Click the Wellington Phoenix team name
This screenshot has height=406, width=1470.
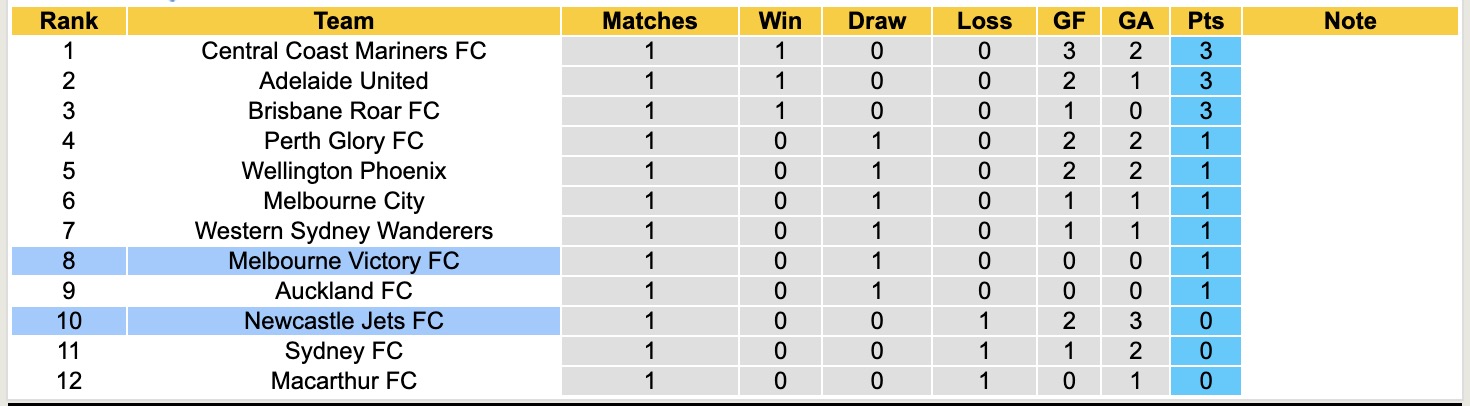(343, 171)
